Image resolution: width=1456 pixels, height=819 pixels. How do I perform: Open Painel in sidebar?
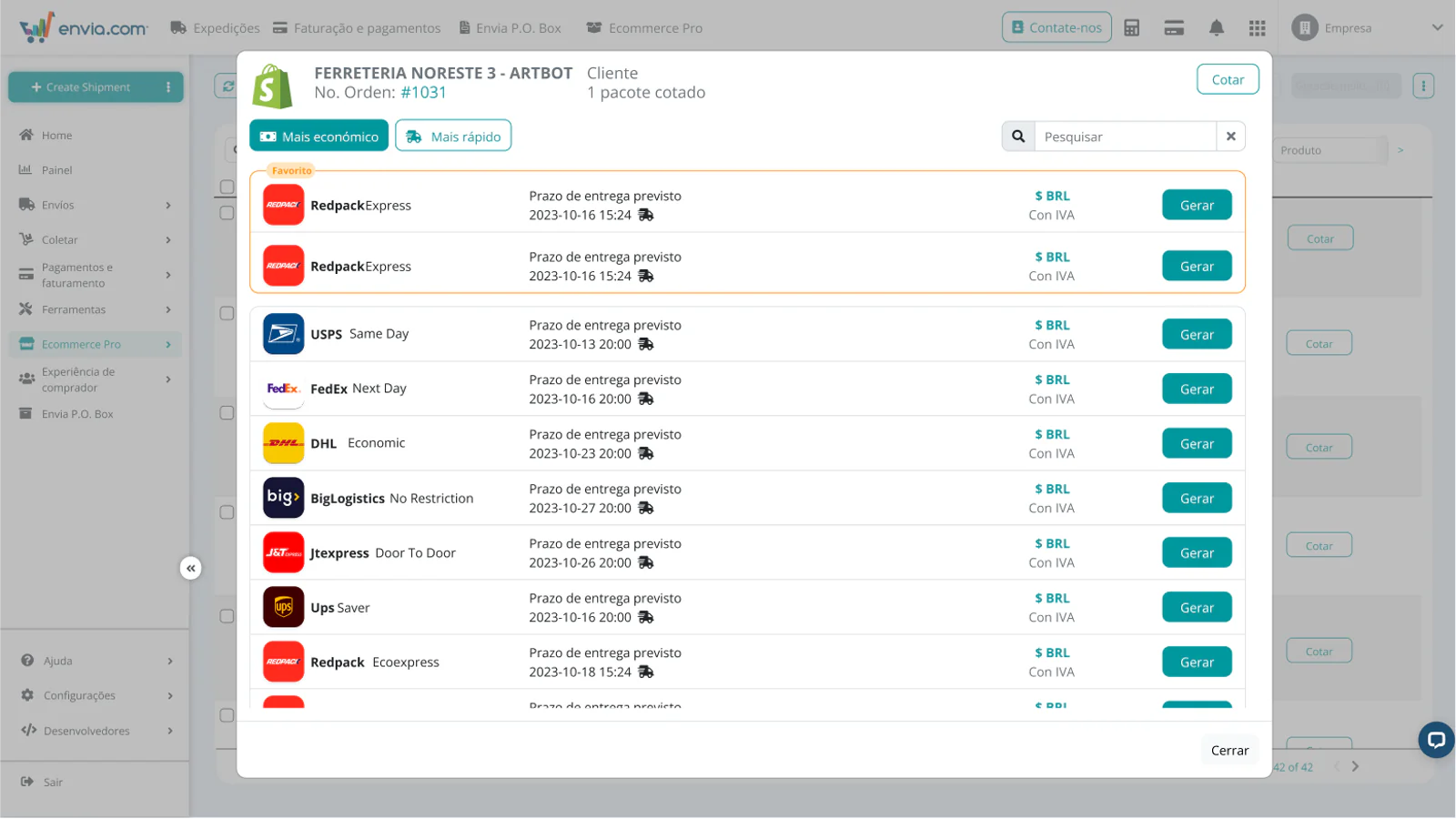point(56,170)
